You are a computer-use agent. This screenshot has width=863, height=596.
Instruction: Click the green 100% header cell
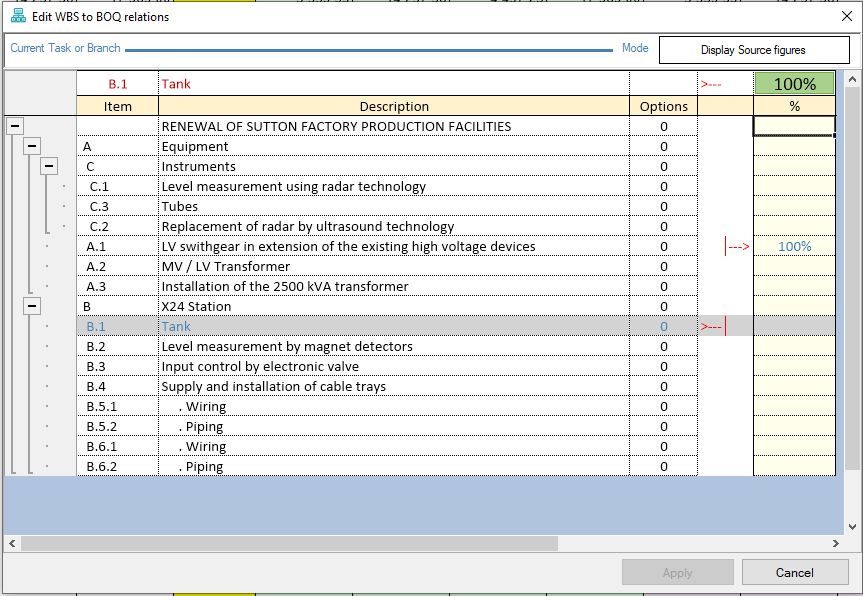794,85
